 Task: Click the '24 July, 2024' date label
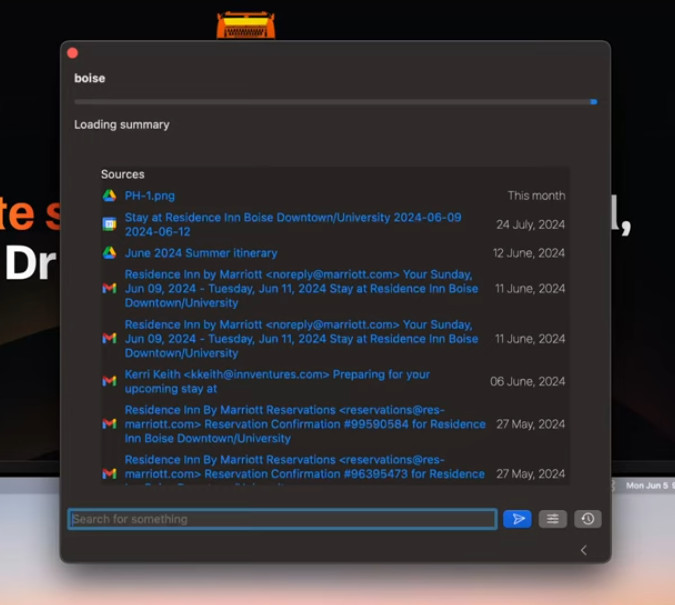(530, 225)
